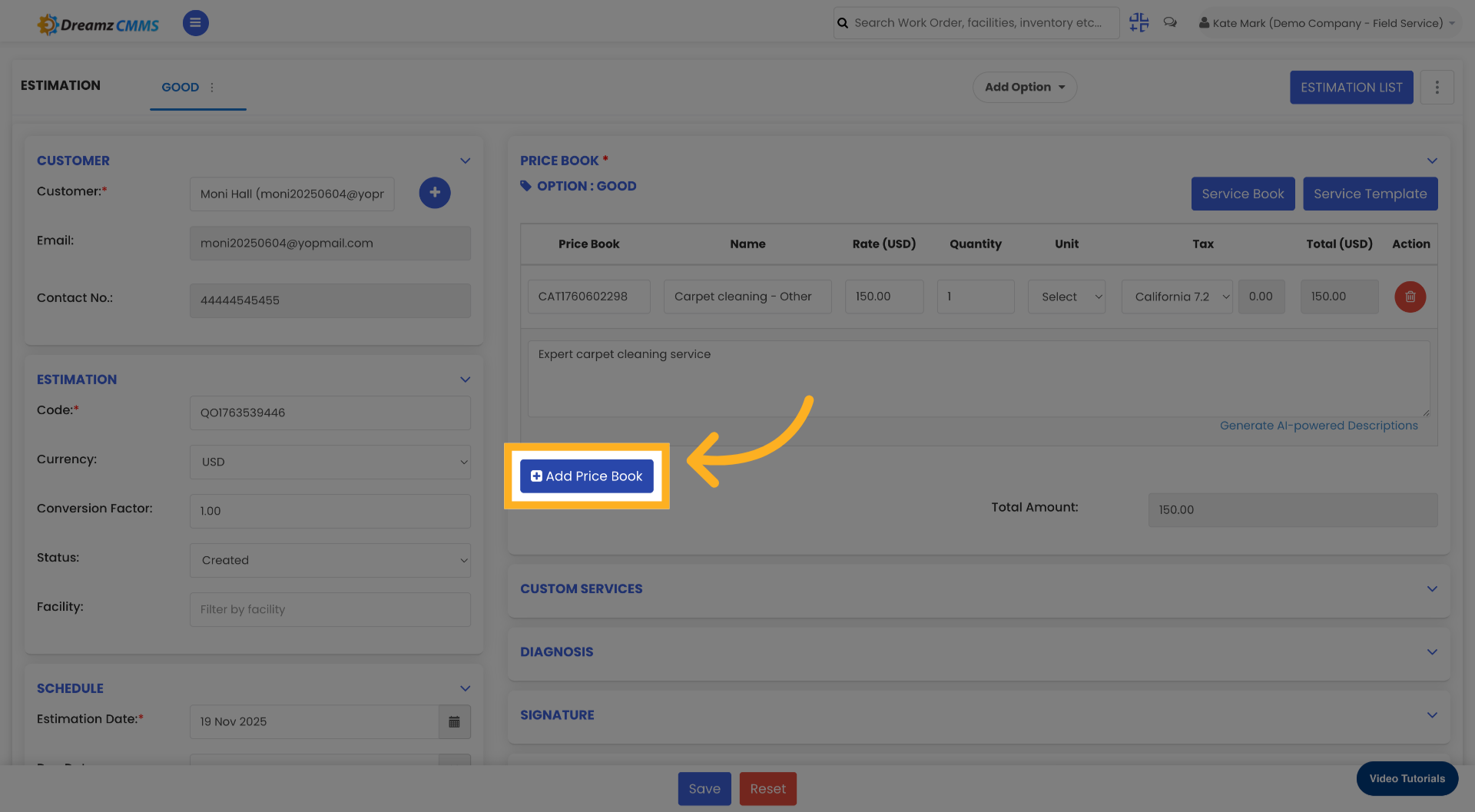Click the Add Price Book button
Screen dimensions: 1475x812
coord(587,476)
